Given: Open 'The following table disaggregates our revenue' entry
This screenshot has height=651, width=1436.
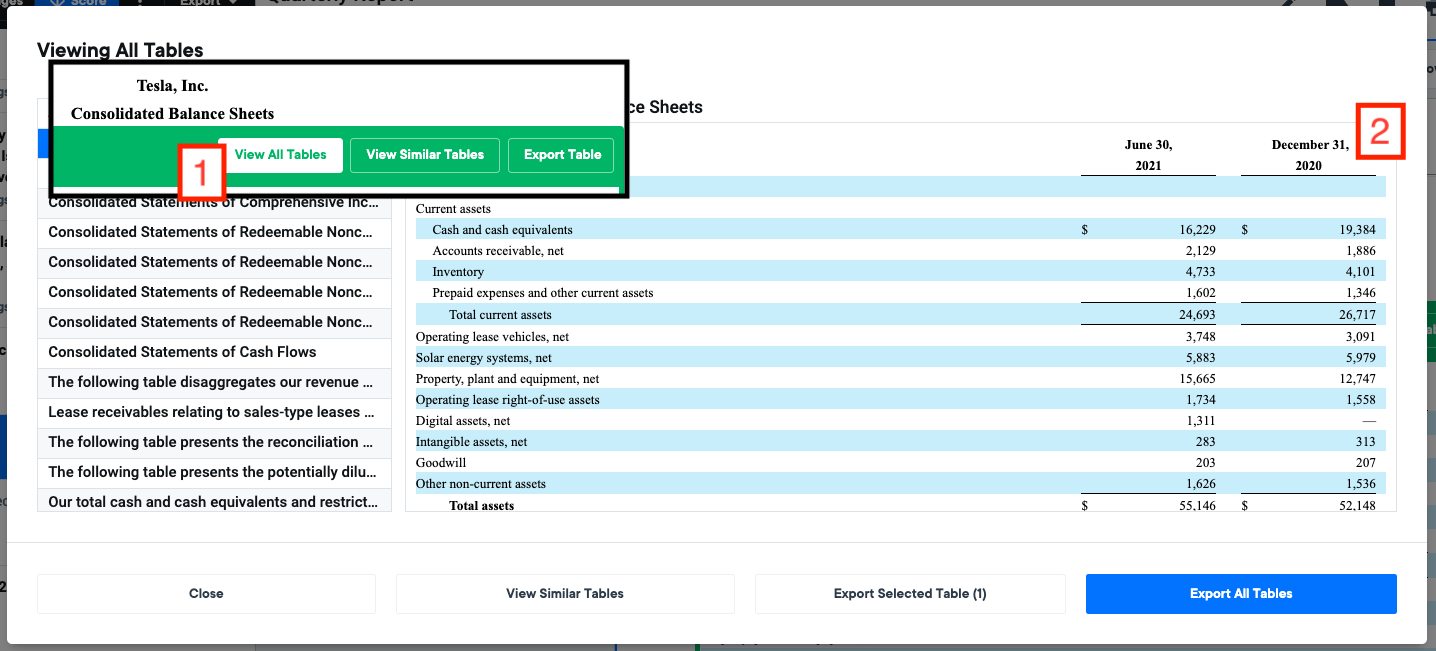Looking at the screenshot, I should [214, 382].
